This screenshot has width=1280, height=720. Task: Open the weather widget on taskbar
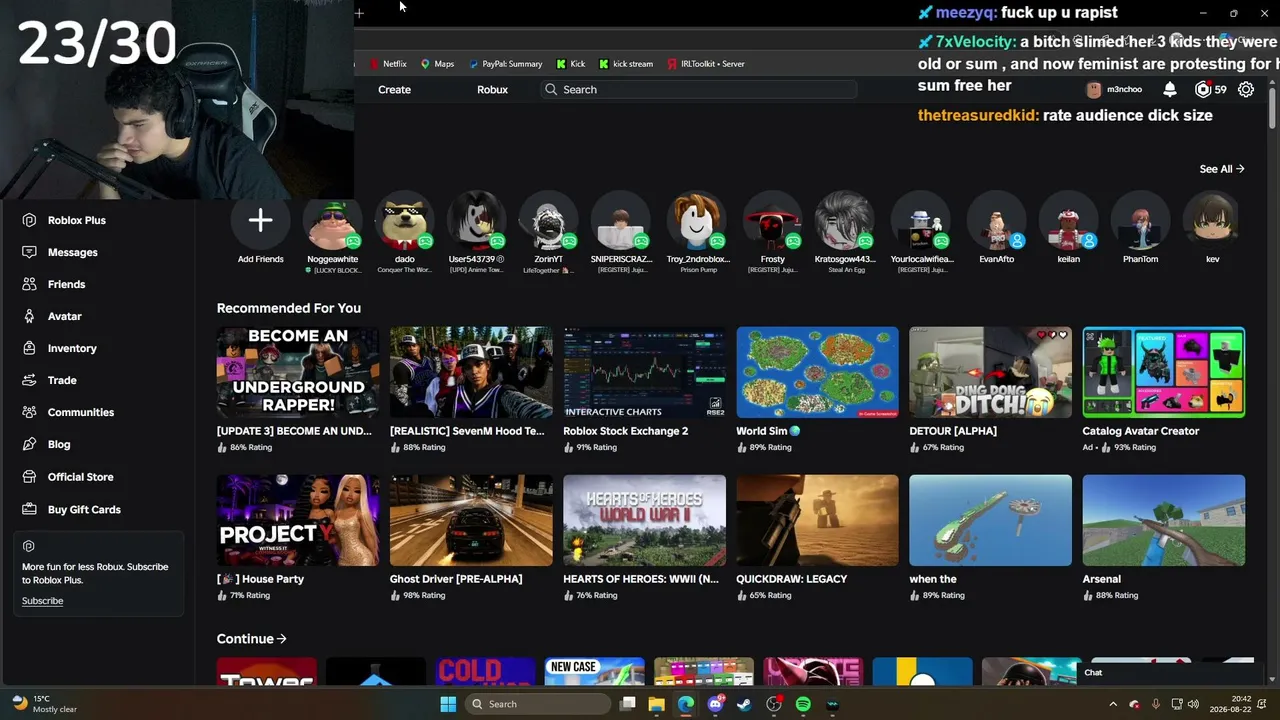43,704
